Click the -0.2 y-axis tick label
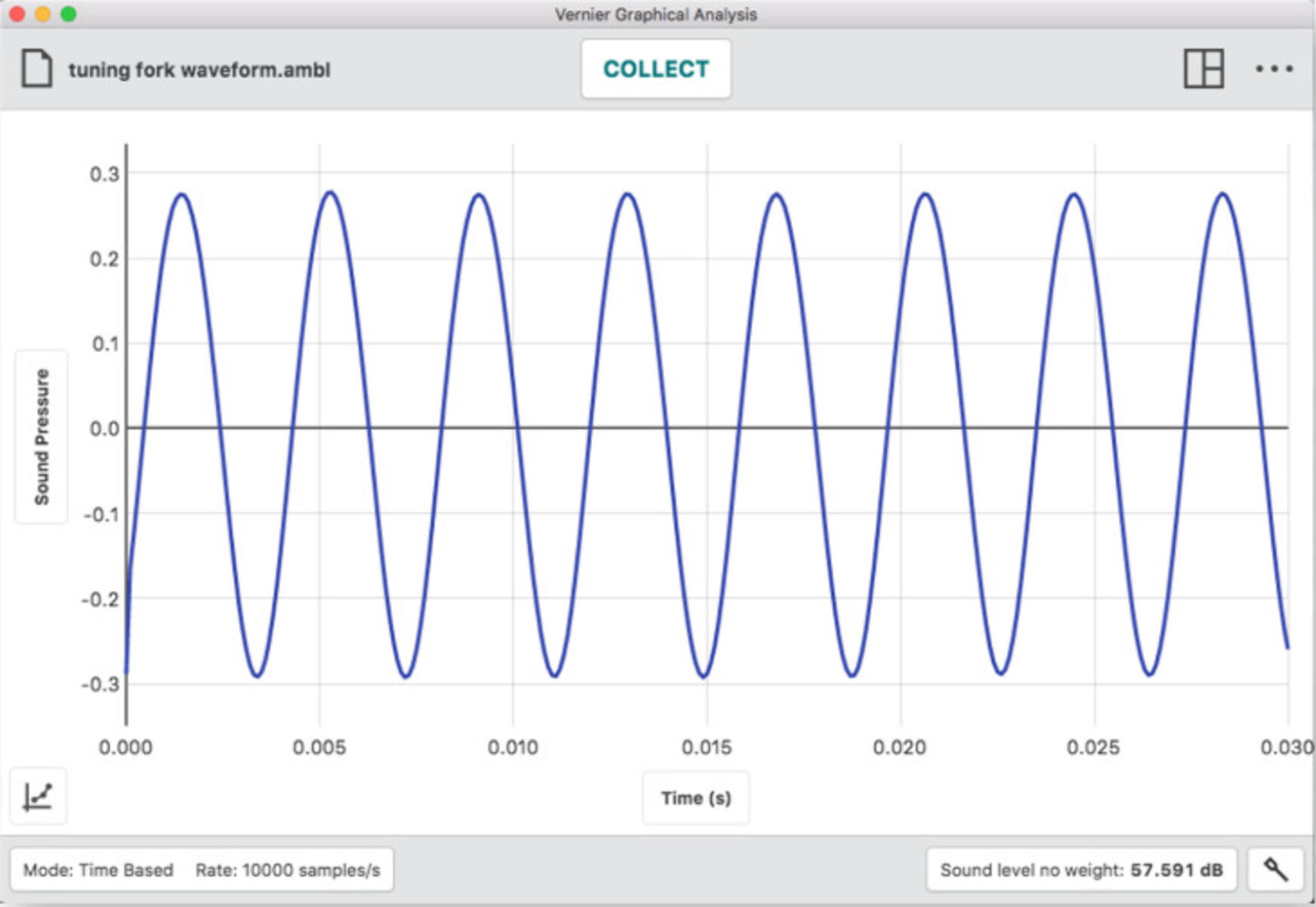Screen dimensions: 1316x907 coord(100,599)
